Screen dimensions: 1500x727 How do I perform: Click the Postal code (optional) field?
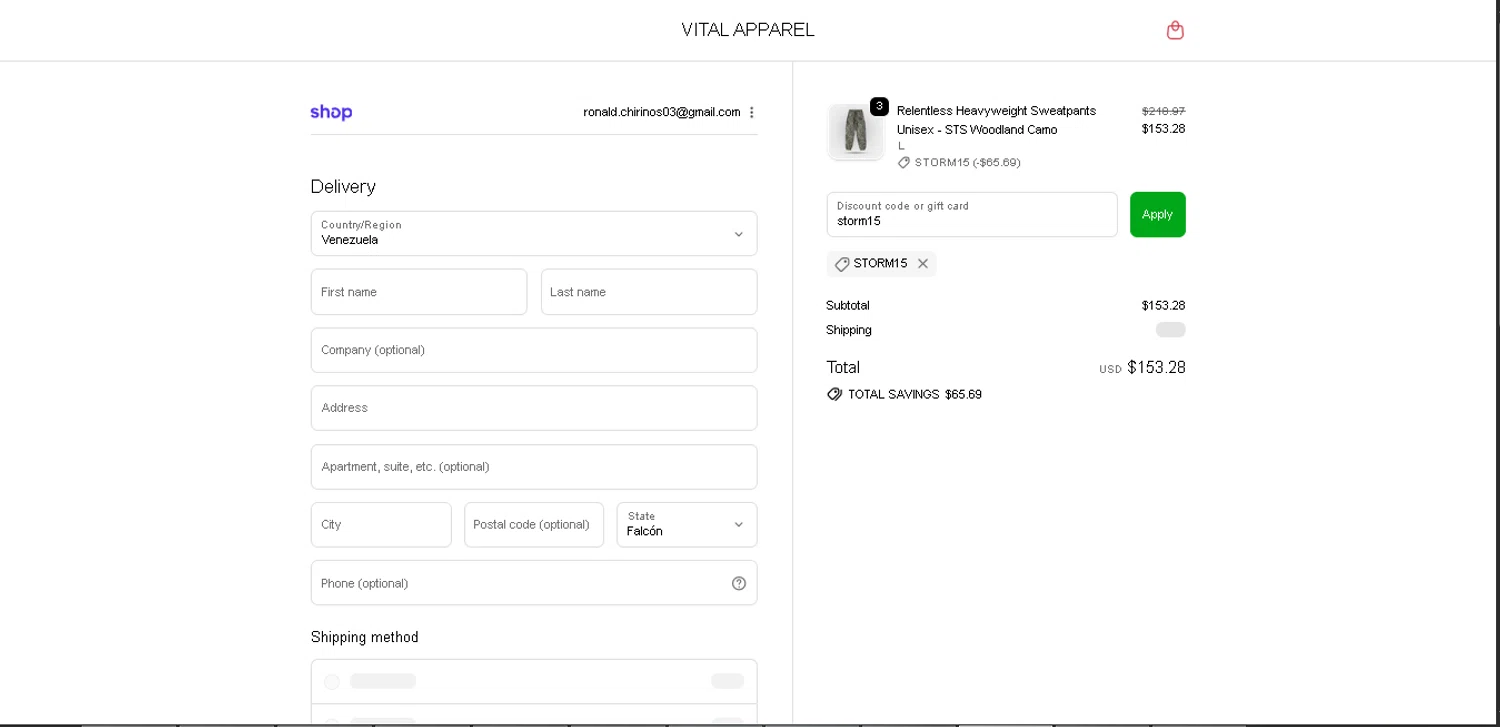[534, 524]
